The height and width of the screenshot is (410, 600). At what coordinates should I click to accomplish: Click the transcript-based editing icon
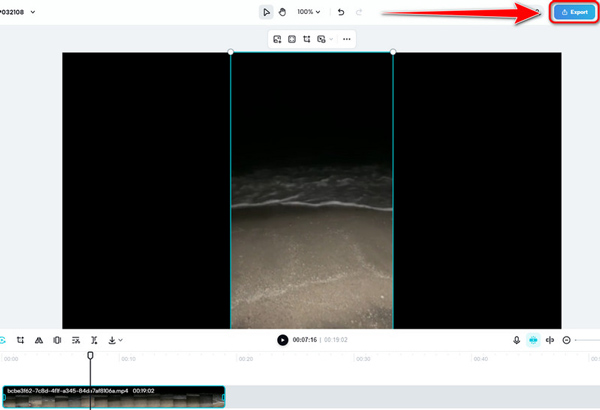pyautogui.click(x=76, y=340)
